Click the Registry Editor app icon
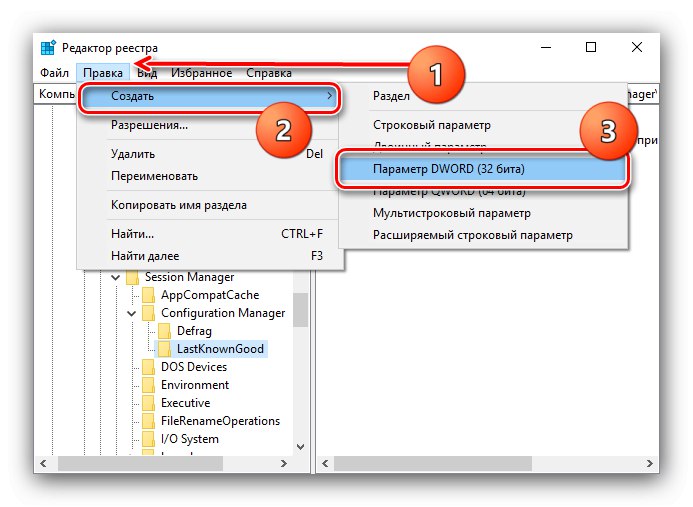This screenshot has height=507, width=693. click(48, 47)
